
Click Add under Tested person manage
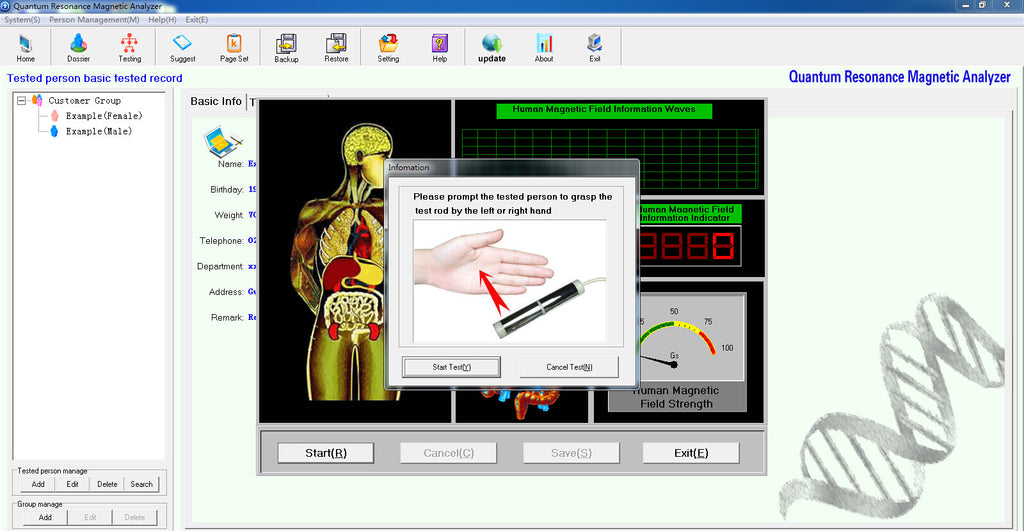coord(38,484)
